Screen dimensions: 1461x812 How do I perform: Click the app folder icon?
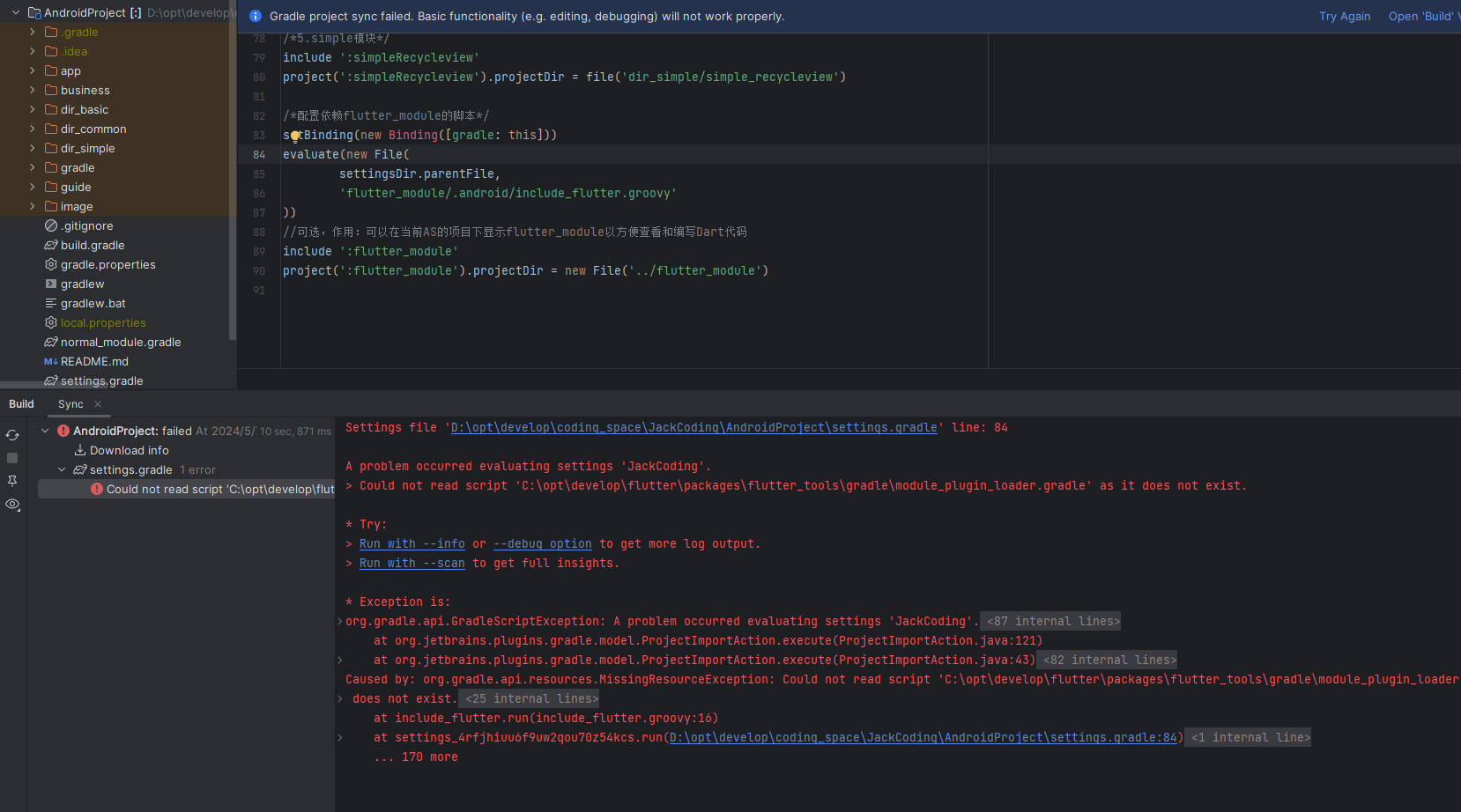pos(51,70)
